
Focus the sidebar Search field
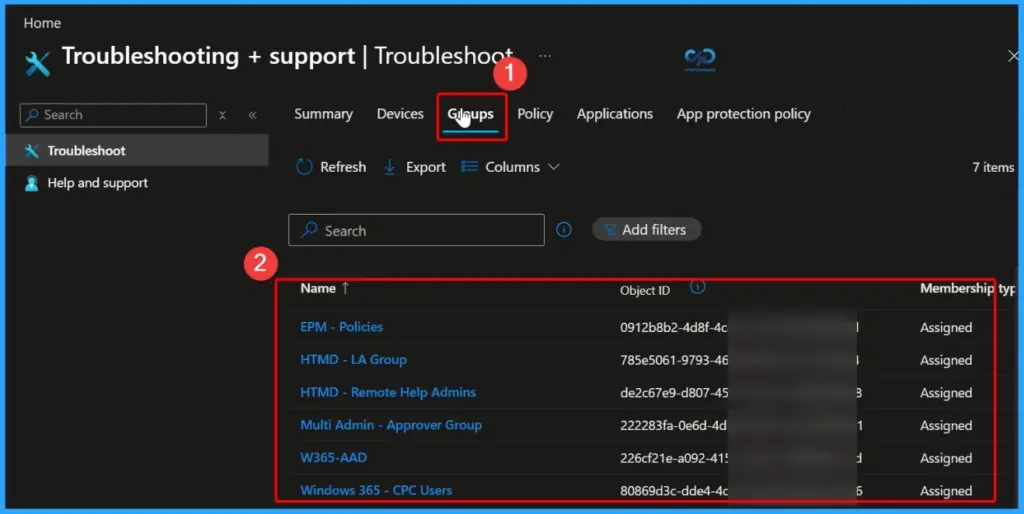113,115
